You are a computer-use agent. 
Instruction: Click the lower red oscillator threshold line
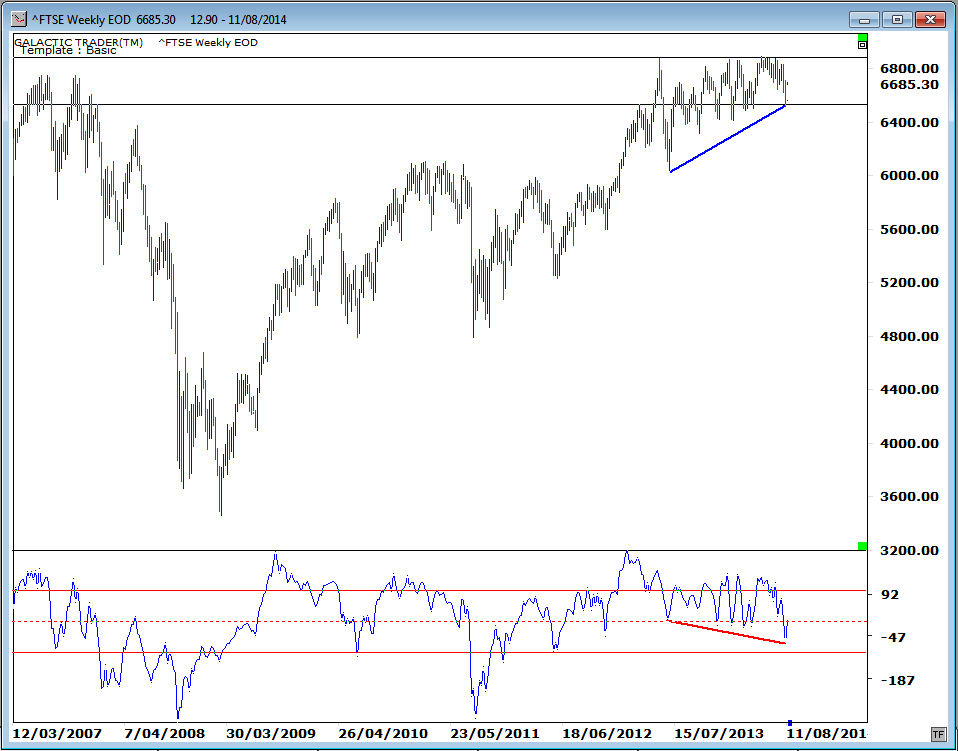click(440, 653)
